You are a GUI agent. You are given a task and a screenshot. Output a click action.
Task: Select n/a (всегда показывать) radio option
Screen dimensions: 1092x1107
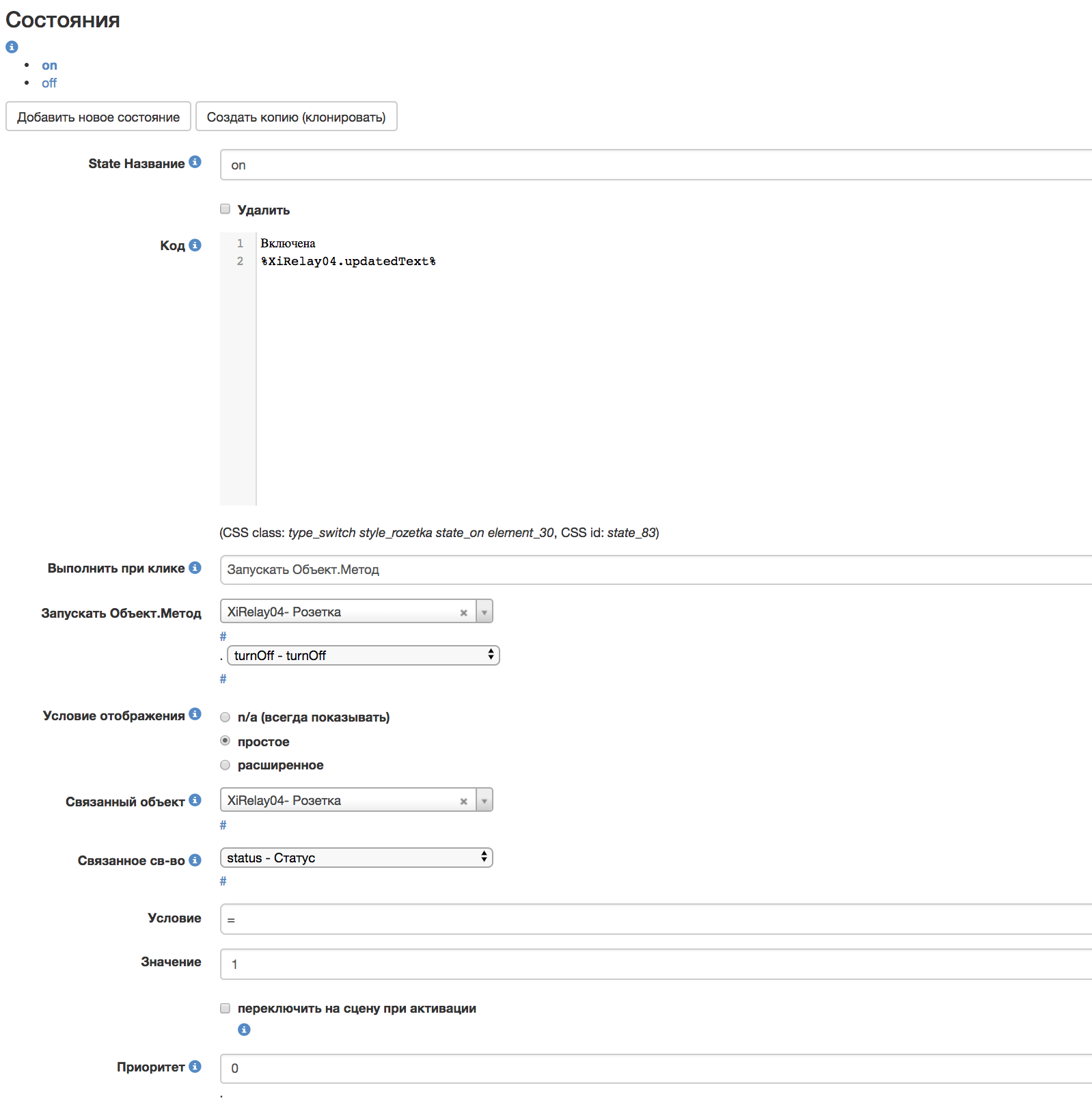[225, 717]
